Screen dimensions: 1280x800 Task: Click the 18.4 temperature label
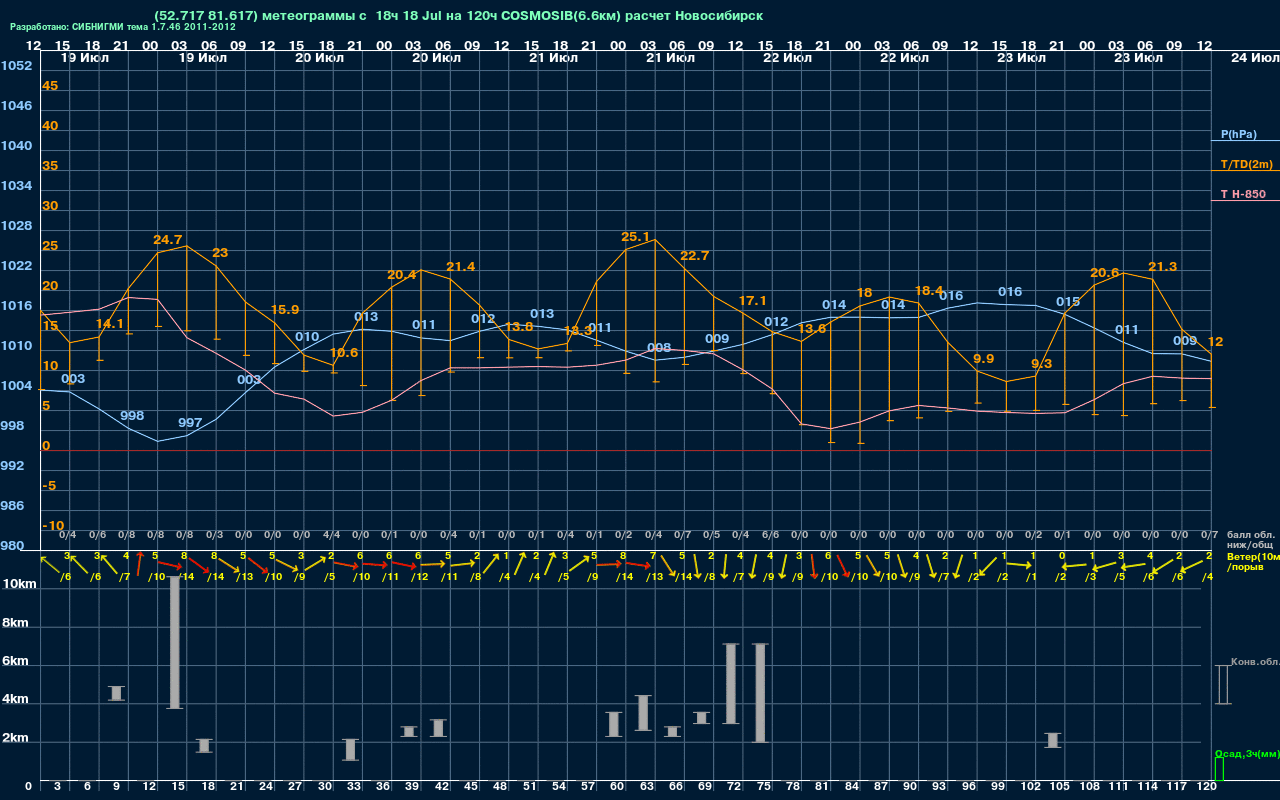[x=929, y=291]
